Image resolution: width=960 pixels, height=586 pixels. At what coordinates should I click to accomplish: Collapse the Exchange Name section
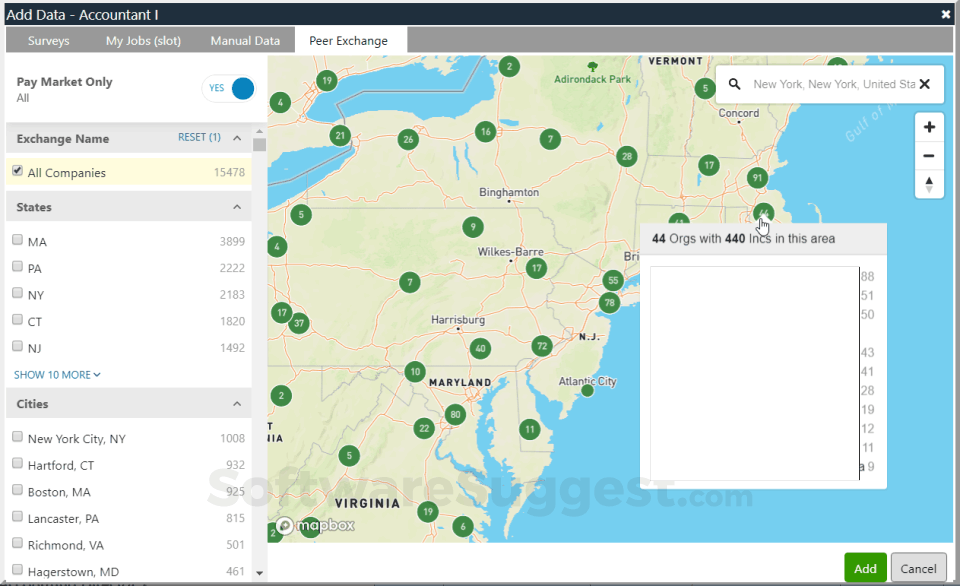[x=238, y=139]
